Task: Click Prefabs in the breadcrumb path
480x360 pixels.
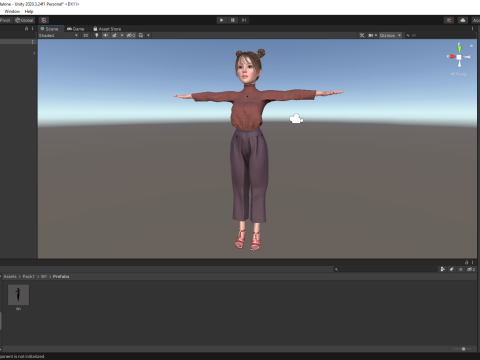Action: click(x=61, y=277)
